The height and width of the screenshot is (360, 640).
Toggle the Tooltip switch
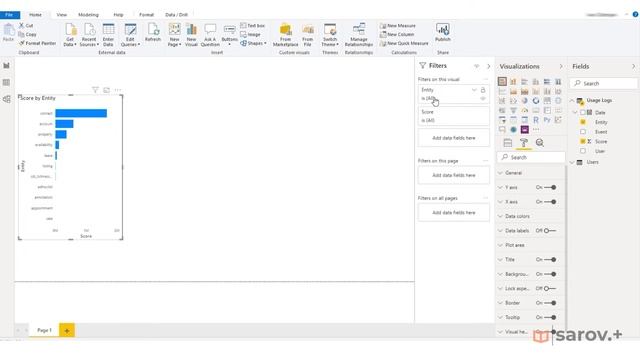point(550,317)
